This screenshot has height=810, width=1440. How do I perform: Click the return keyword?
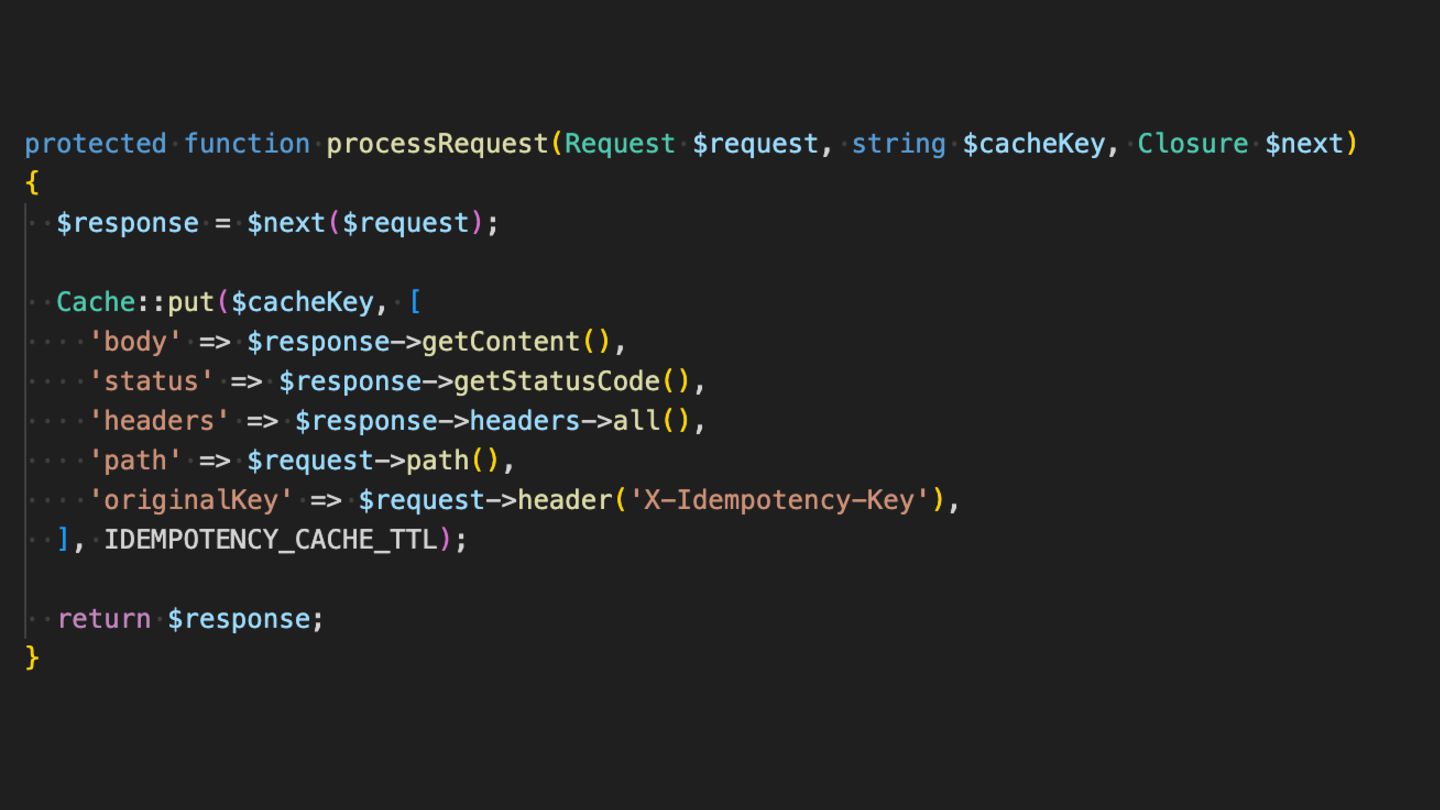point(104,619)
